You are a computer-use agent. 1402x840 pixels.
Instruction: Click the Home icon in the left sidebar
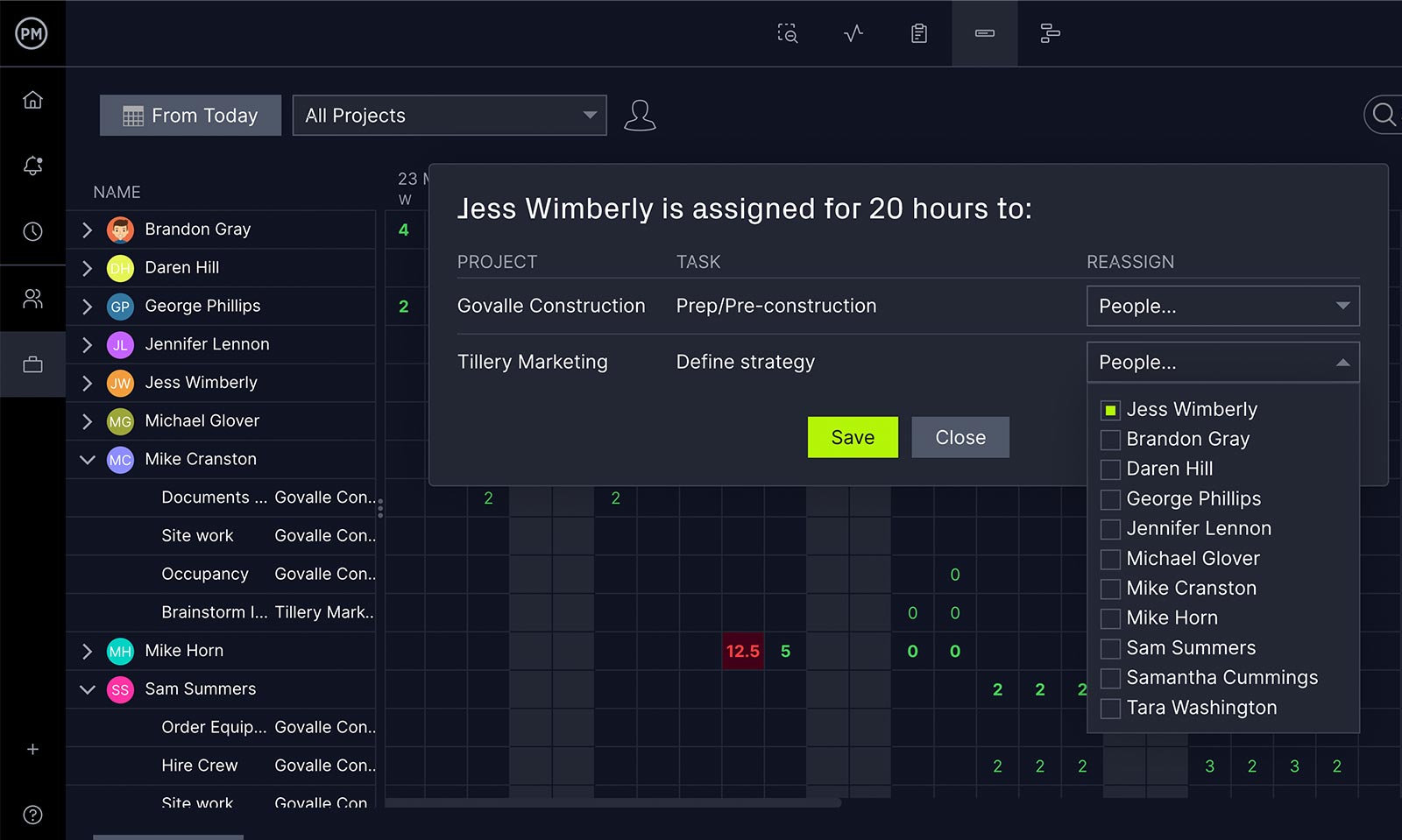coord(32,99)
